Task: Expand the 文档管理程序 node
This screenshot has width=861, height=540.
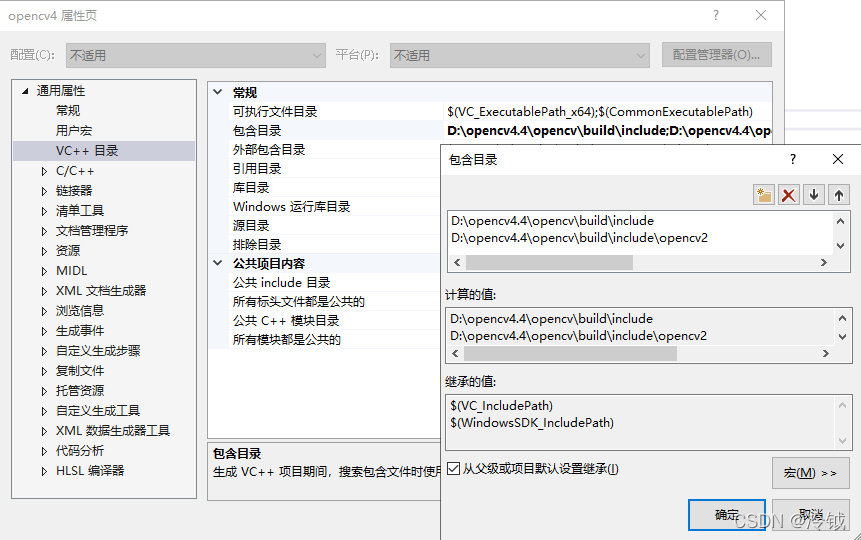Action: pos(44,231)
